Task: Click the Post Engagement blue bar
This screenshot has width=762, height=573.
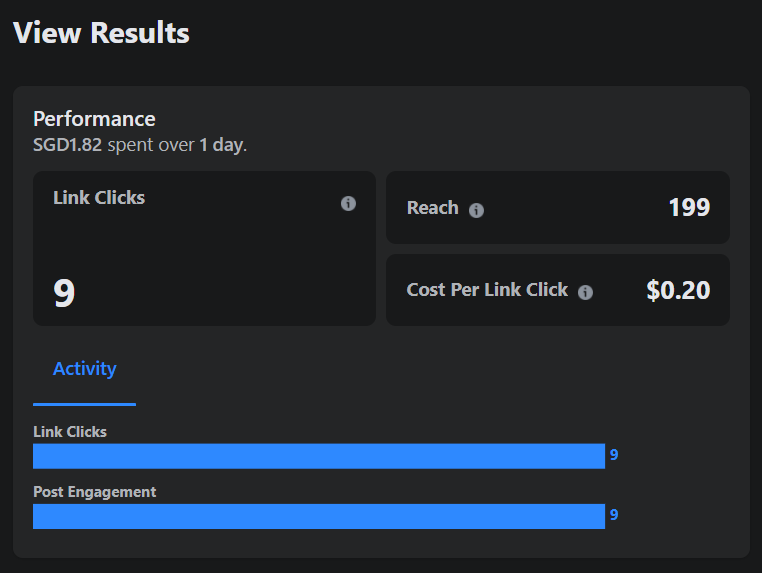Action: coord(318,516)
